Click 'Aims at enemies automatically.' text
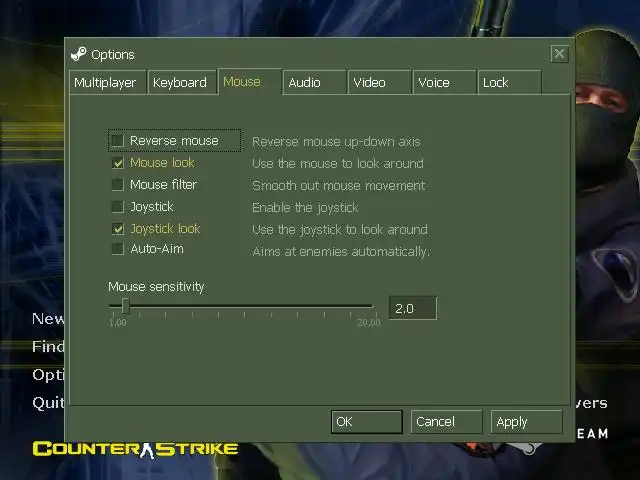640x480 pixels. tap(341, 251)
